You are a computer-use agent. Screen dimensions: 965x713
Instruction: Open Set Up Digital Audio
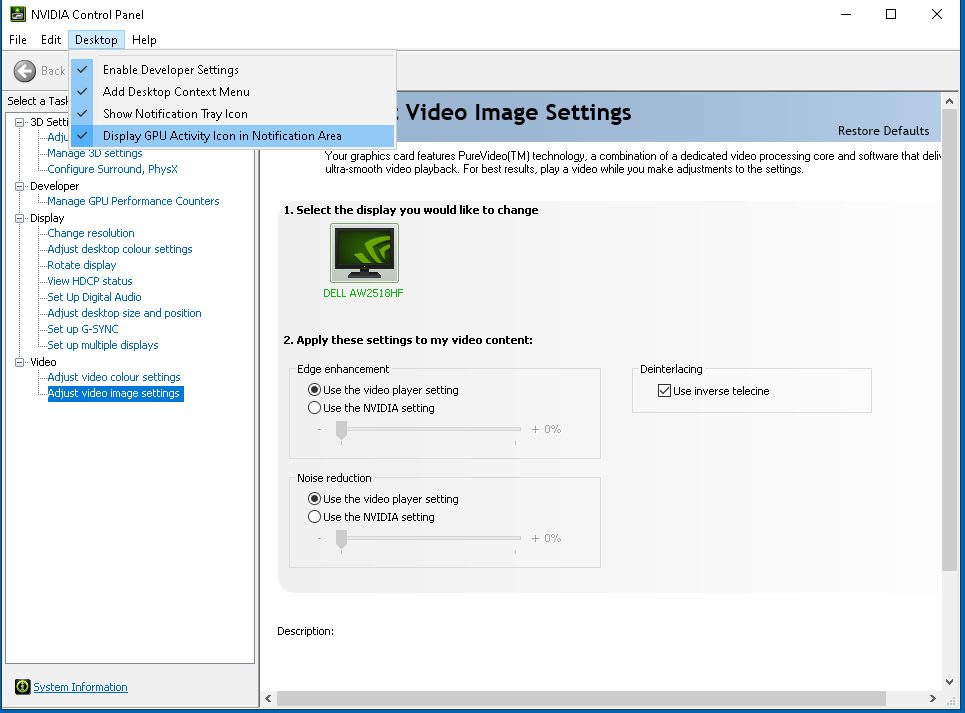click(94, 297)
